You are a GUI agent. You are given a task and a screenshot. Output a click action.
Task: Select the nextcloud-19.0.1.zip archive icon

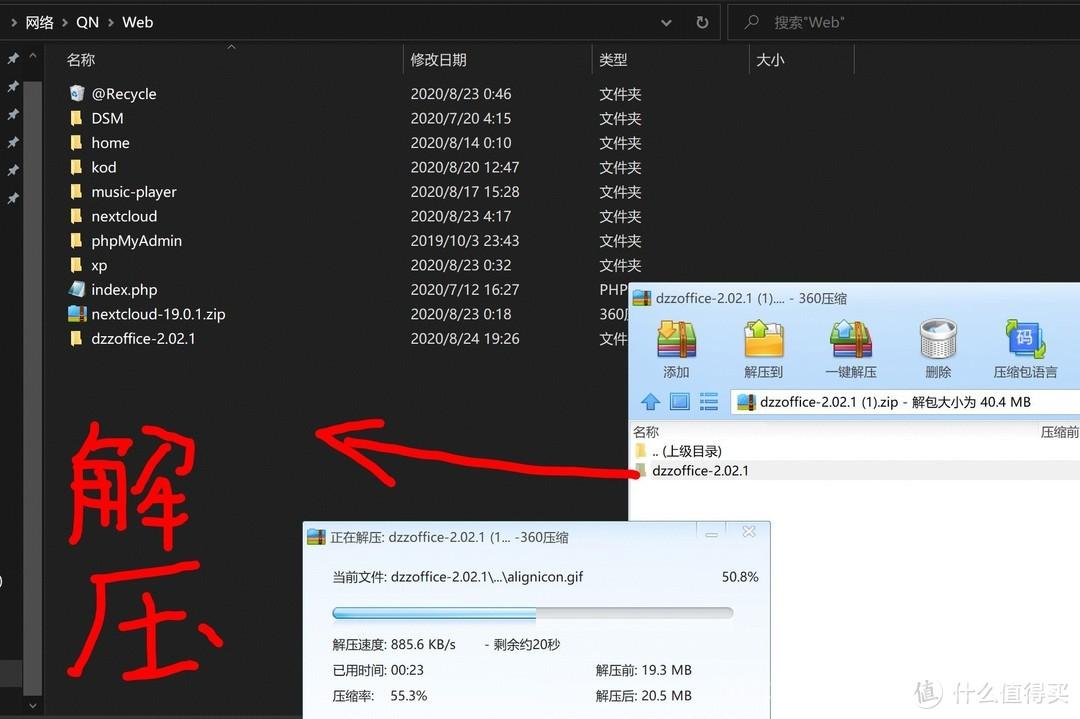click(x=77, y=314)
